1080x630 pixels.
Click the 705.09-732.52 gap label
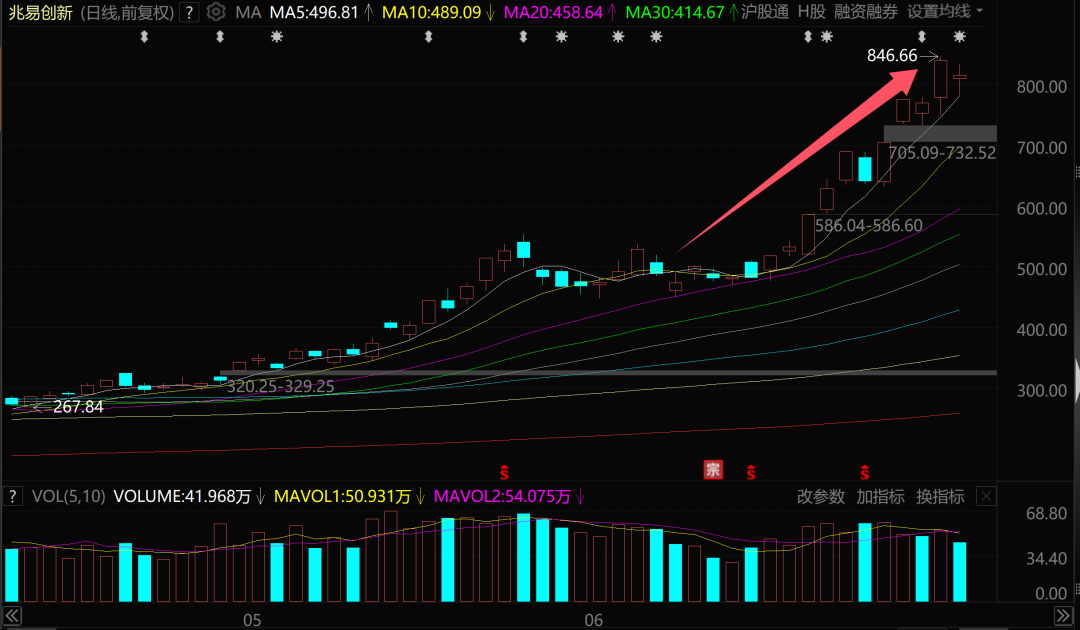pos(942,153)
